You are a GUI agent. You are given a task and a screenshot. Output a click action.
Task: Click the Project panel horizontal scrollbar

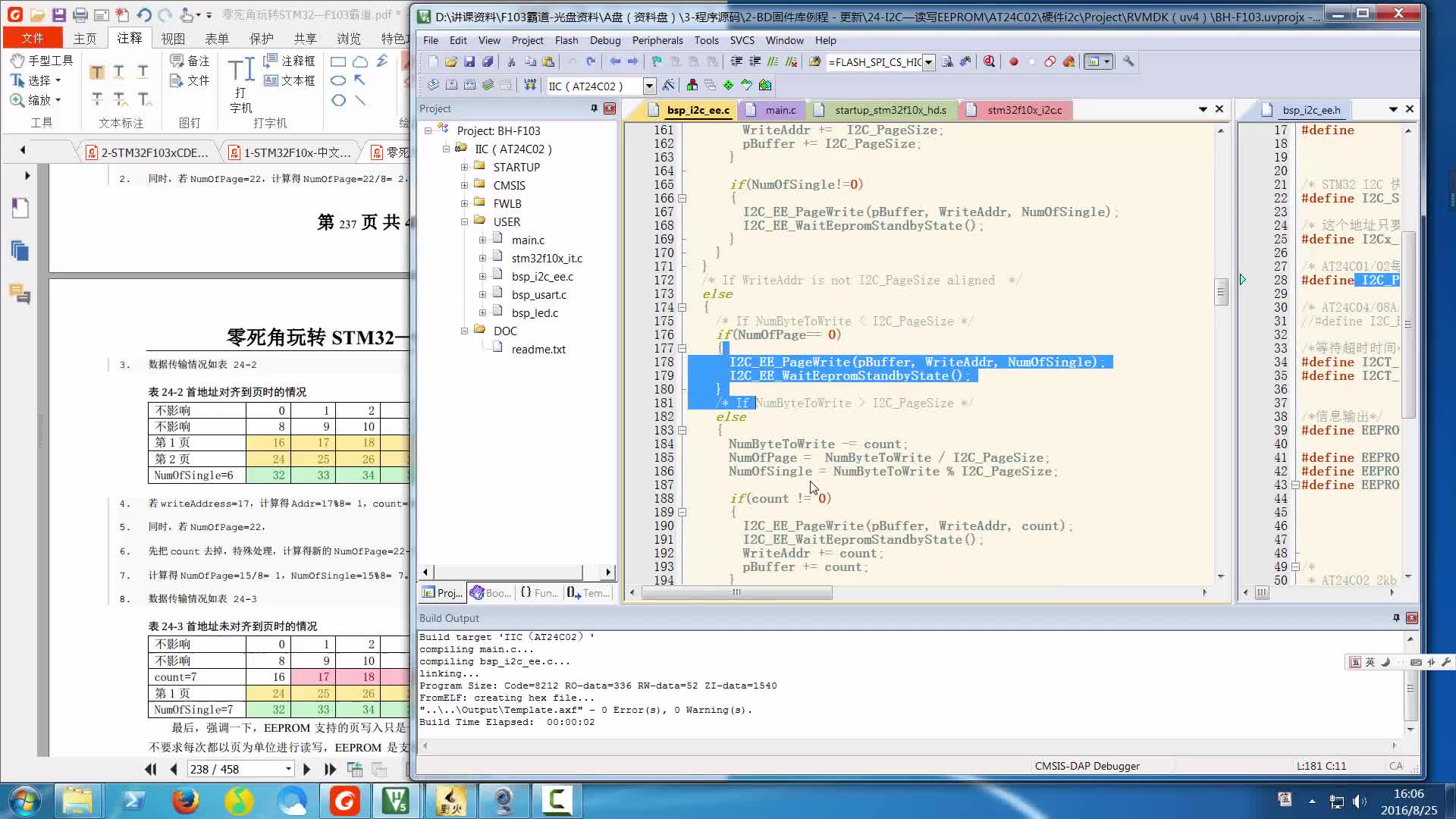pos(516,572)
